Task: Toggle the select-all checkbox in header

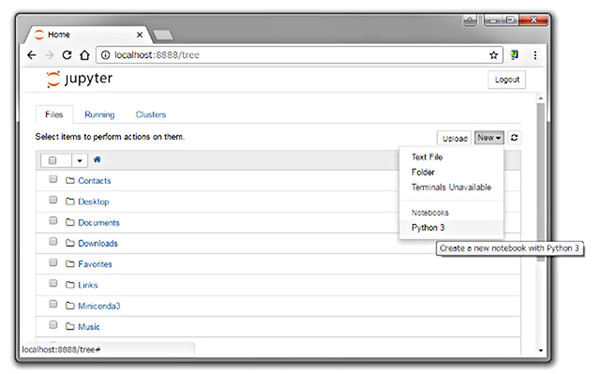Action: click(53, 160)
